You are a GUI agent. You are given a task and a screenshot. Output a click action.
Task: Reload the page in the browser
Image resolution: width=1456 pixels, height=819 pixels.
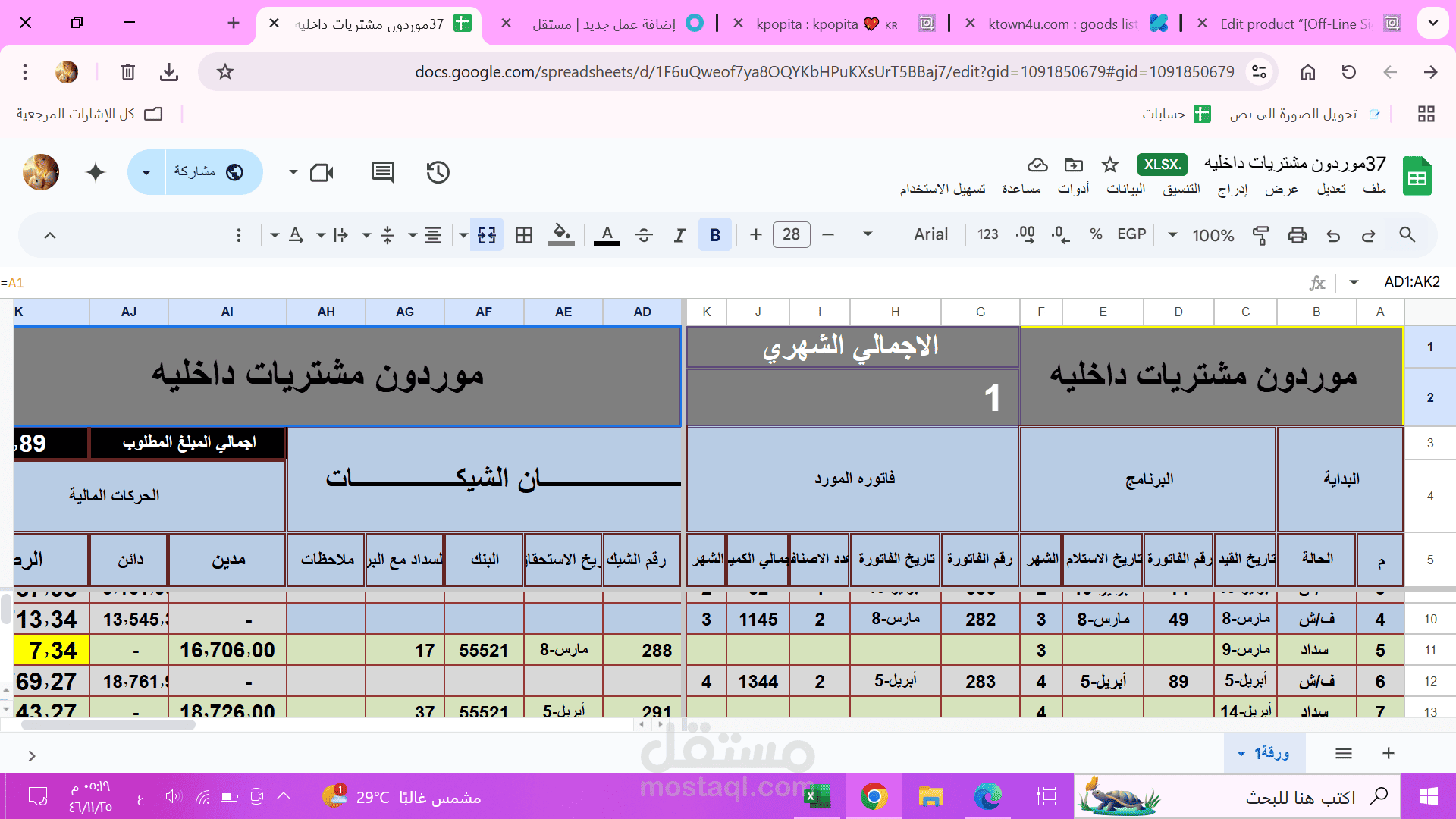1349,72
